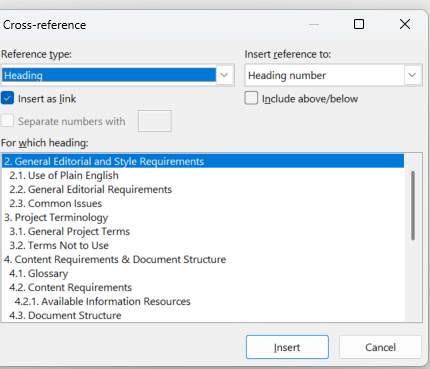Click the Insert button
430x369 pixels.
(x=287, y=347)
